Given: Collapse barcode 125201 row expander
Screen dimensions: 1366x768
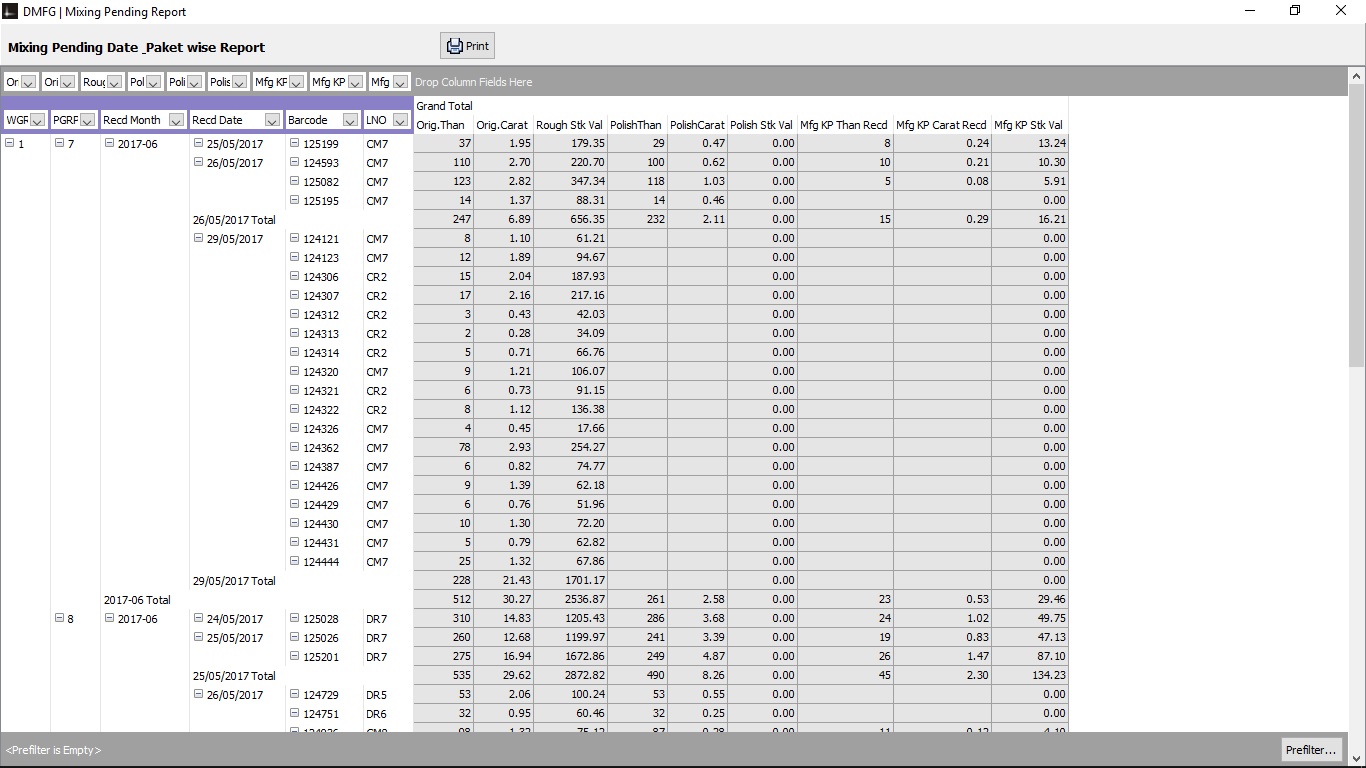Looking at the screenshot, I should click(295, 656).
